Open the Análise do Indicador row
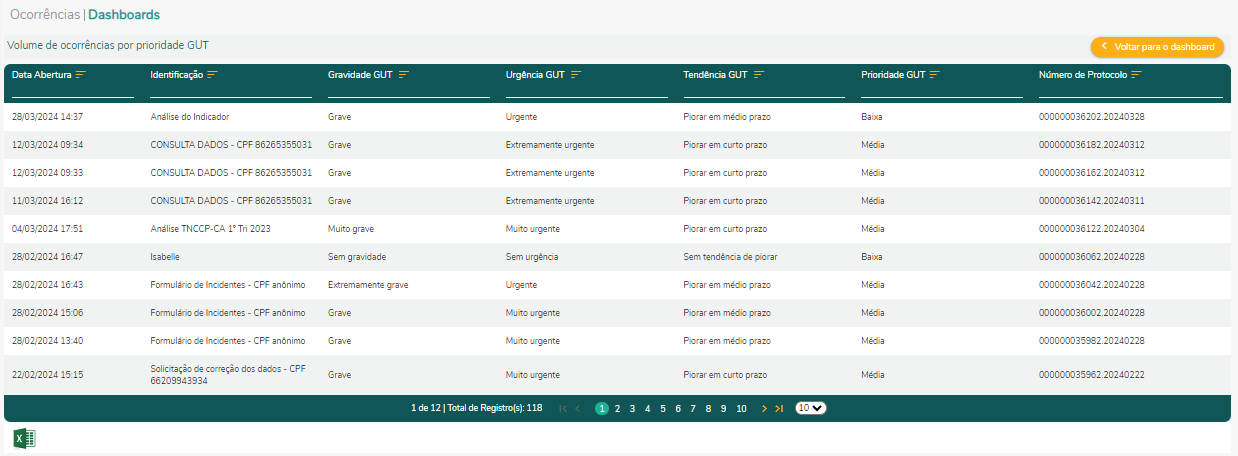 (190, 117)
